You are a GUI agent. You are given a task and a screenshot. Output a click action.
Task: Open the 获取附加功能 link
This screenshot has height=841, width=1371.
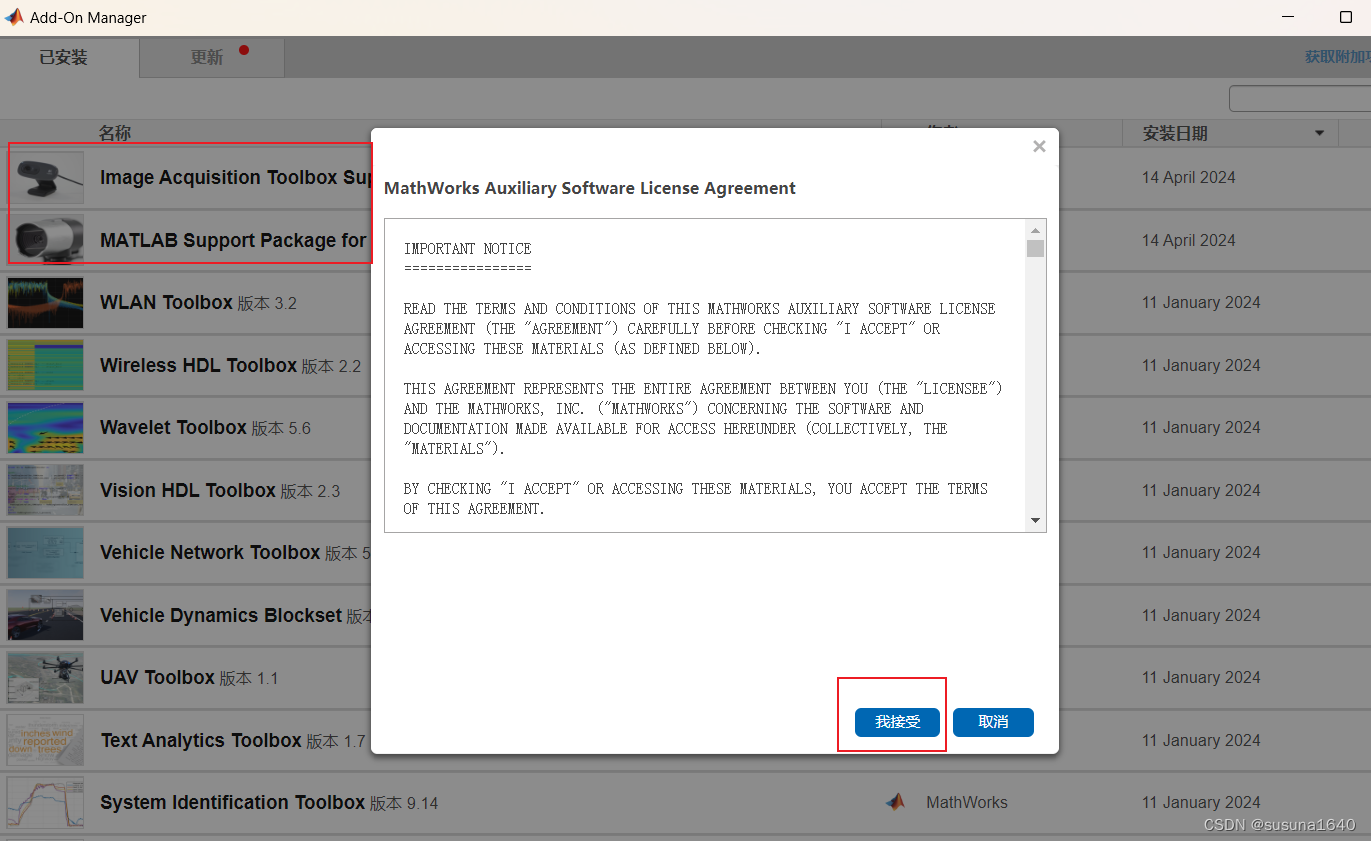(1337, 57)
